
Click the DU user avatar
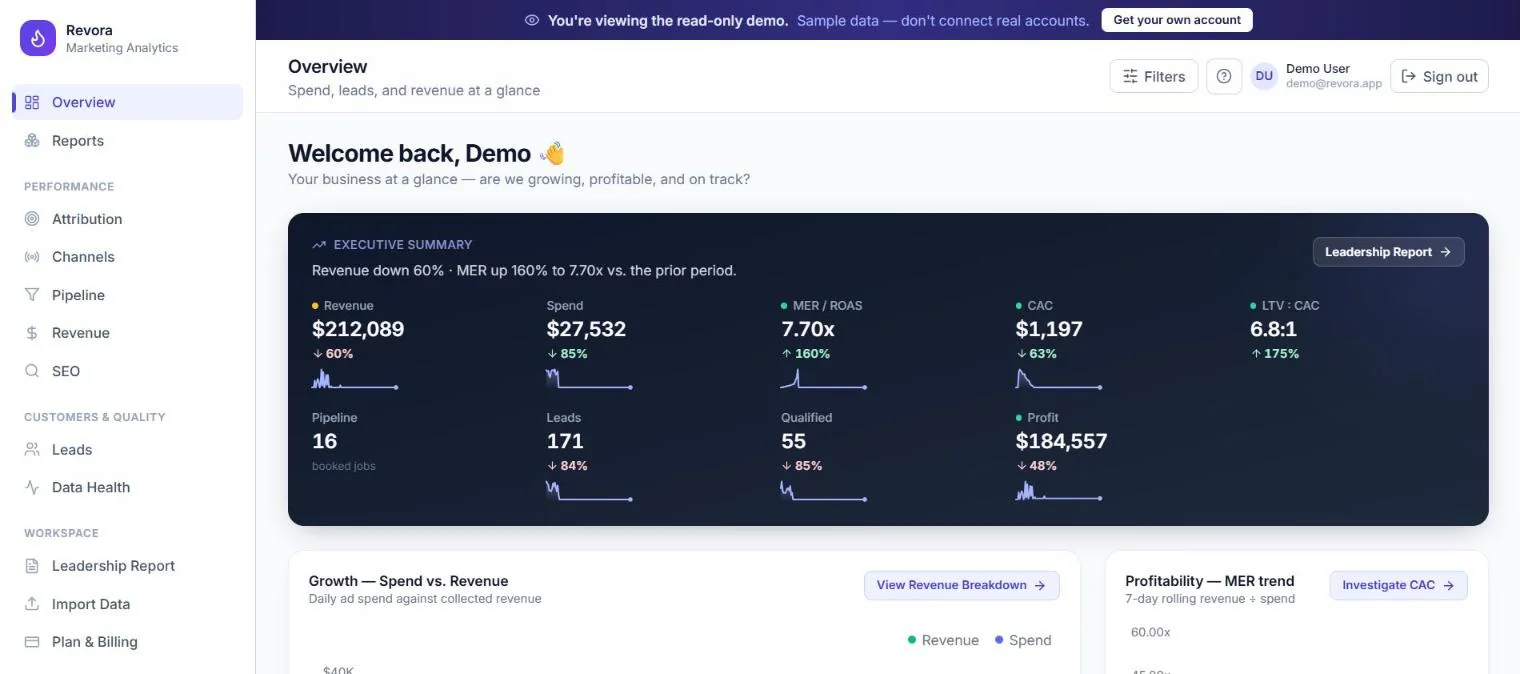tap(1264, 76)
